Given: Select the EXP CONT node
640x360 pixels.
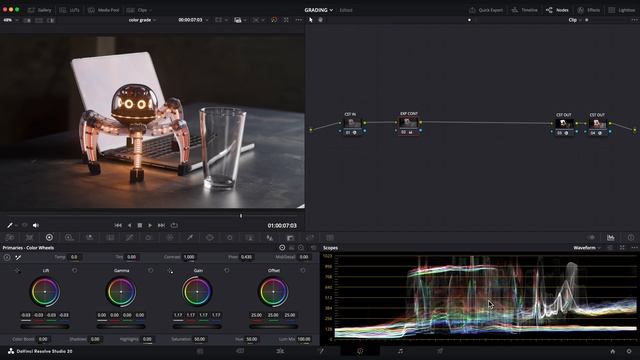Looking at the screenshot, I should pos(408,124).
